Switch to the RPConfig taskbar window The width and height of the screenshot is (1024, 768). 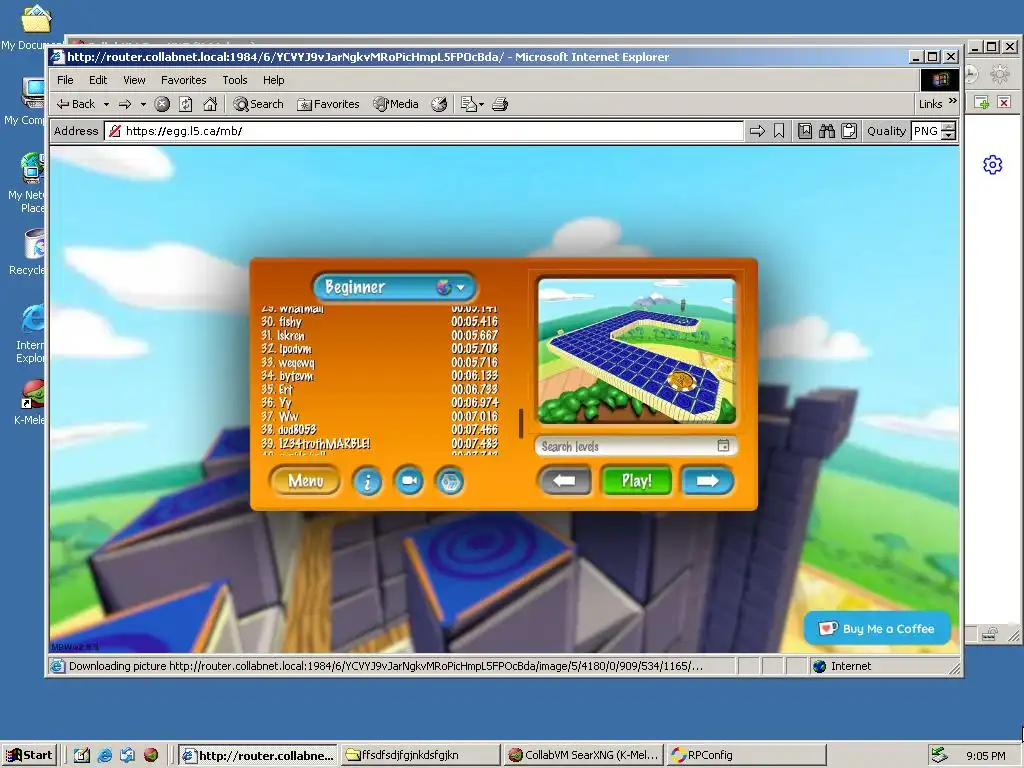pos(747,755)
